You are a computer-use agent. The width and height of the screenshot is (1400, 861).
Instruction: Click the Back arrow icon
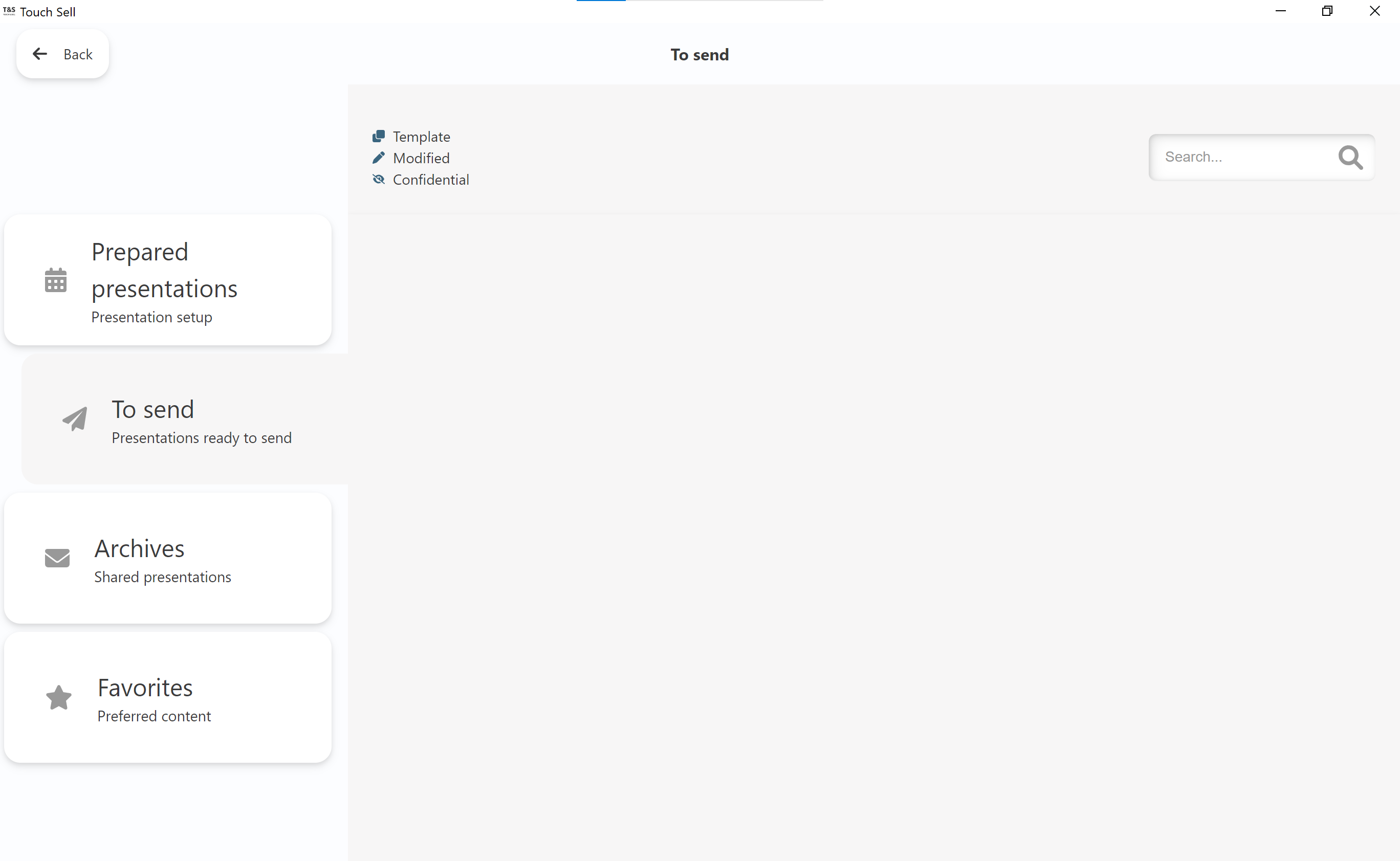click(x=40, y=54)
